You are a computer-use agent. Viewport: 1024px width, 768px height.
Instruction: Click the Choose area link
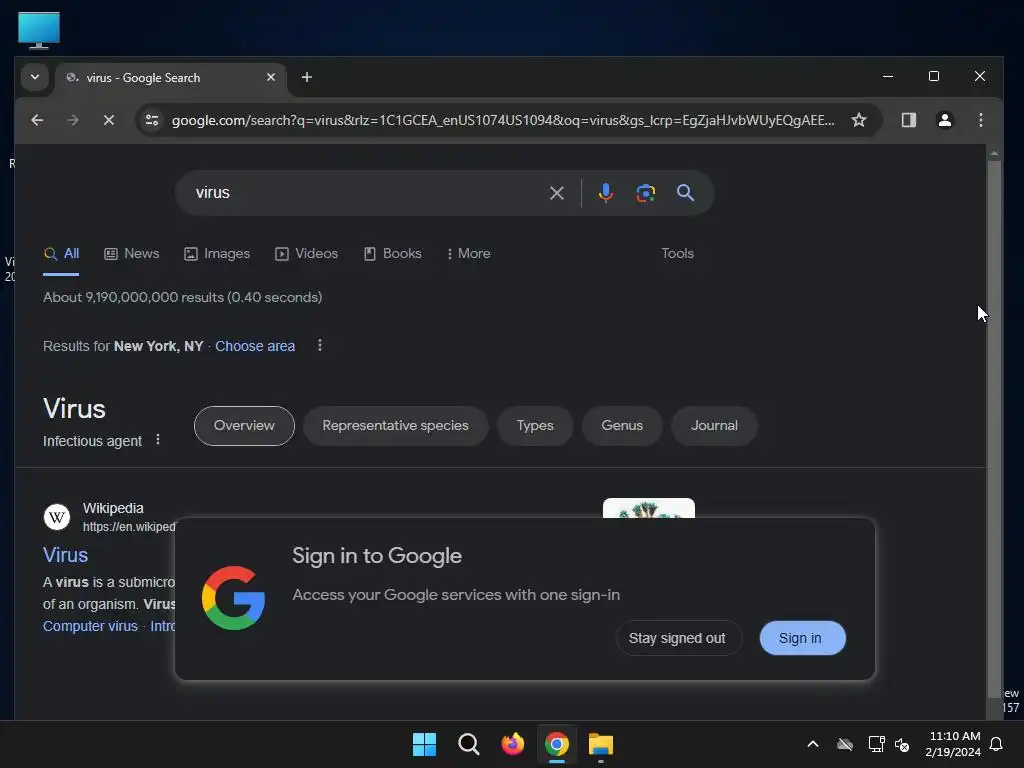pyautogui.click(x=255, y=346)
